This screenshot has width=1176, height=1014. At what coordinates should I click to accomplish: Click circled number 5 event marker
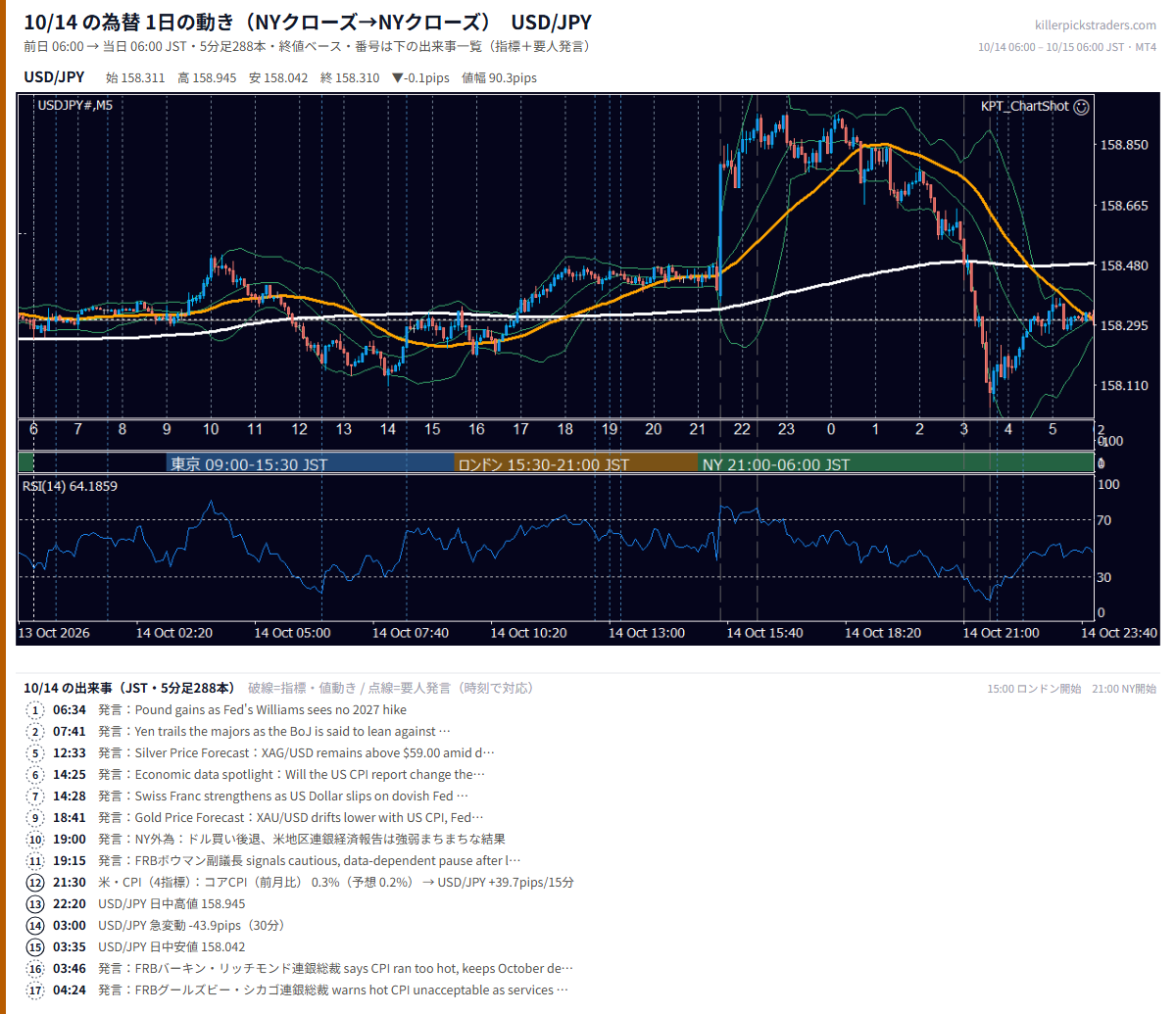(36, 753)
